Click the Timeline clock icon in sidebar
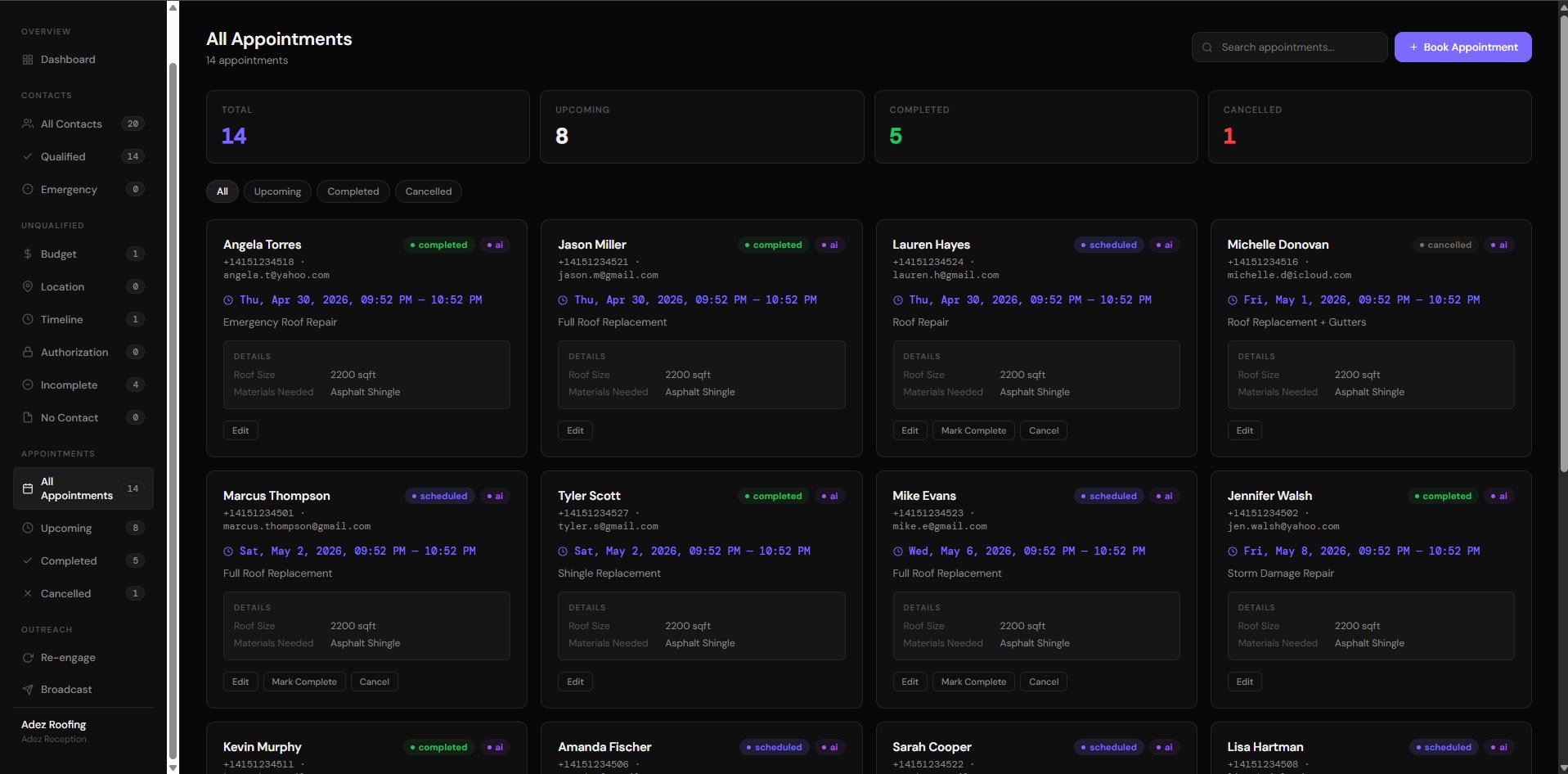Image resolution: width=1568 pixels, height=774 pixels. (x=28, y=319)
